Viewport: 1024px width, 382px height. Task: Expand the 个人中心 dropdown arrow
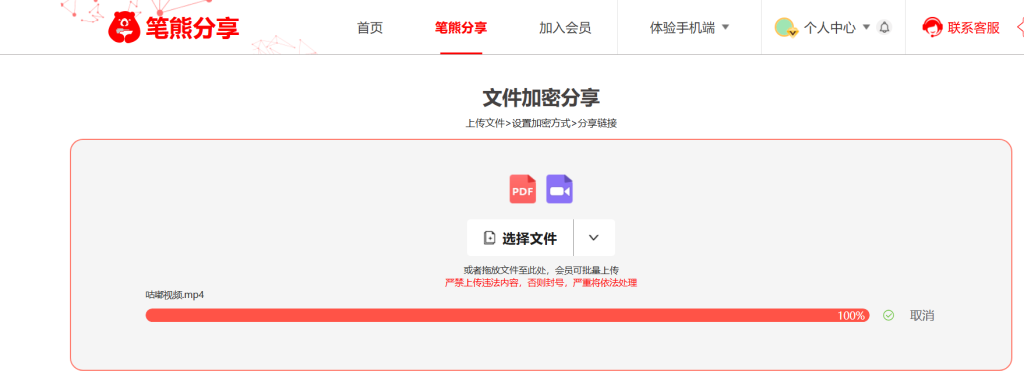867,27
